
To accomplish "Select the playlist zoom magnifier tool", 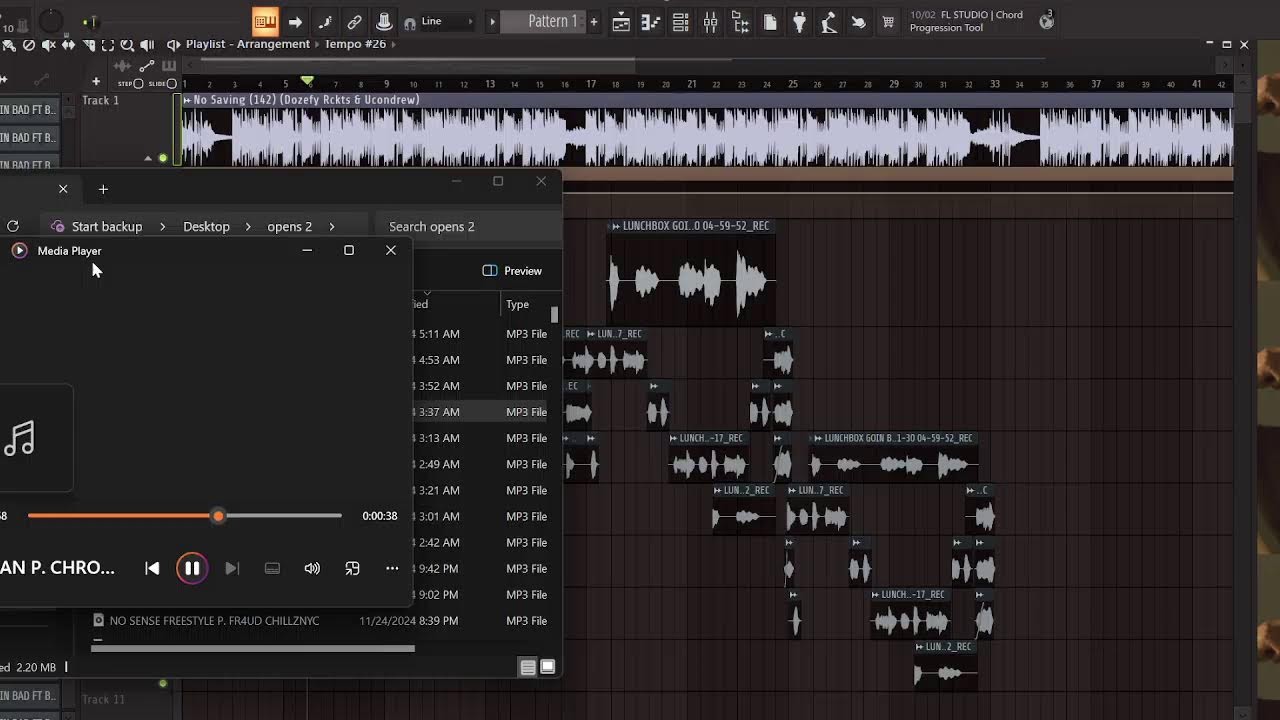I will click(x=127, y=45).
